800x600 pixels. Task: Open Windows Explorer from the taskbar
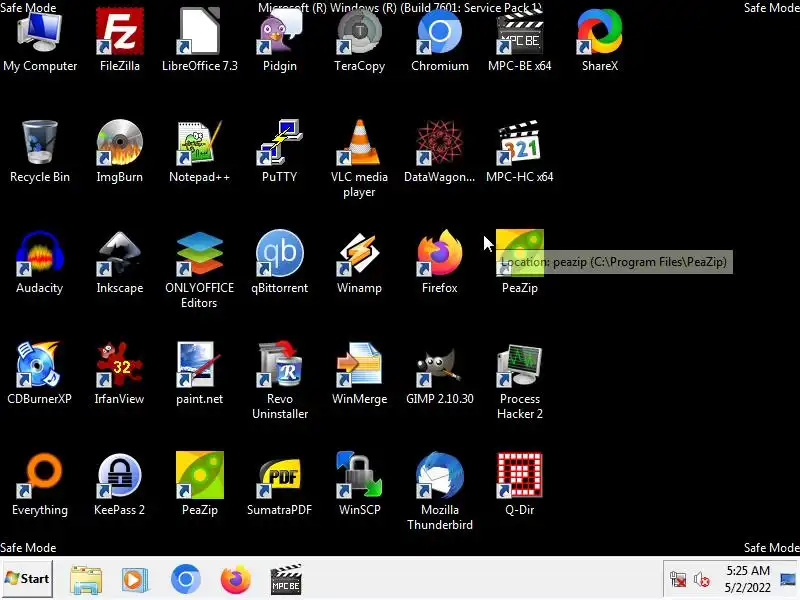click(x=86, y=580)
